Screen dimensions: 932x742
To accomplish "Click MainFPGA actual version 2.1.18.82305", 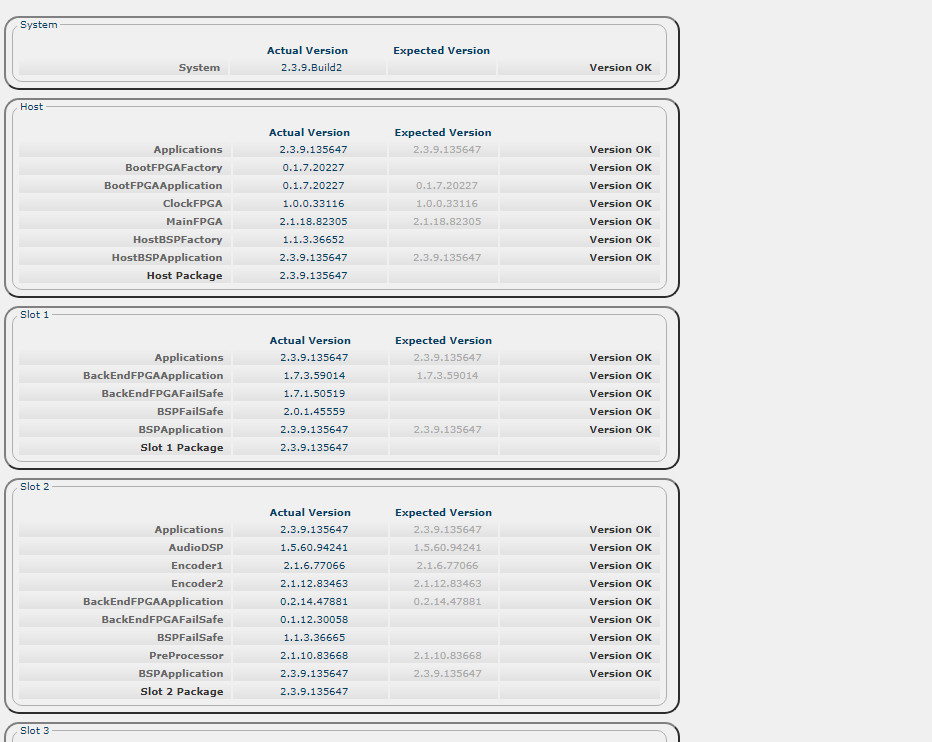I will 313,221.
